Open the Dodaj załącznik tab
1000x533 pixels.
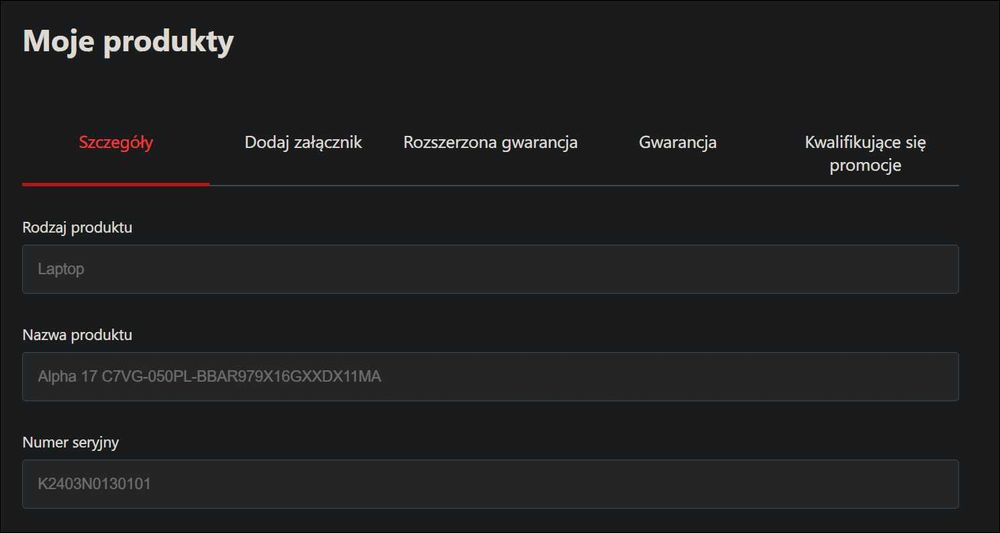(x=303, y=142)
